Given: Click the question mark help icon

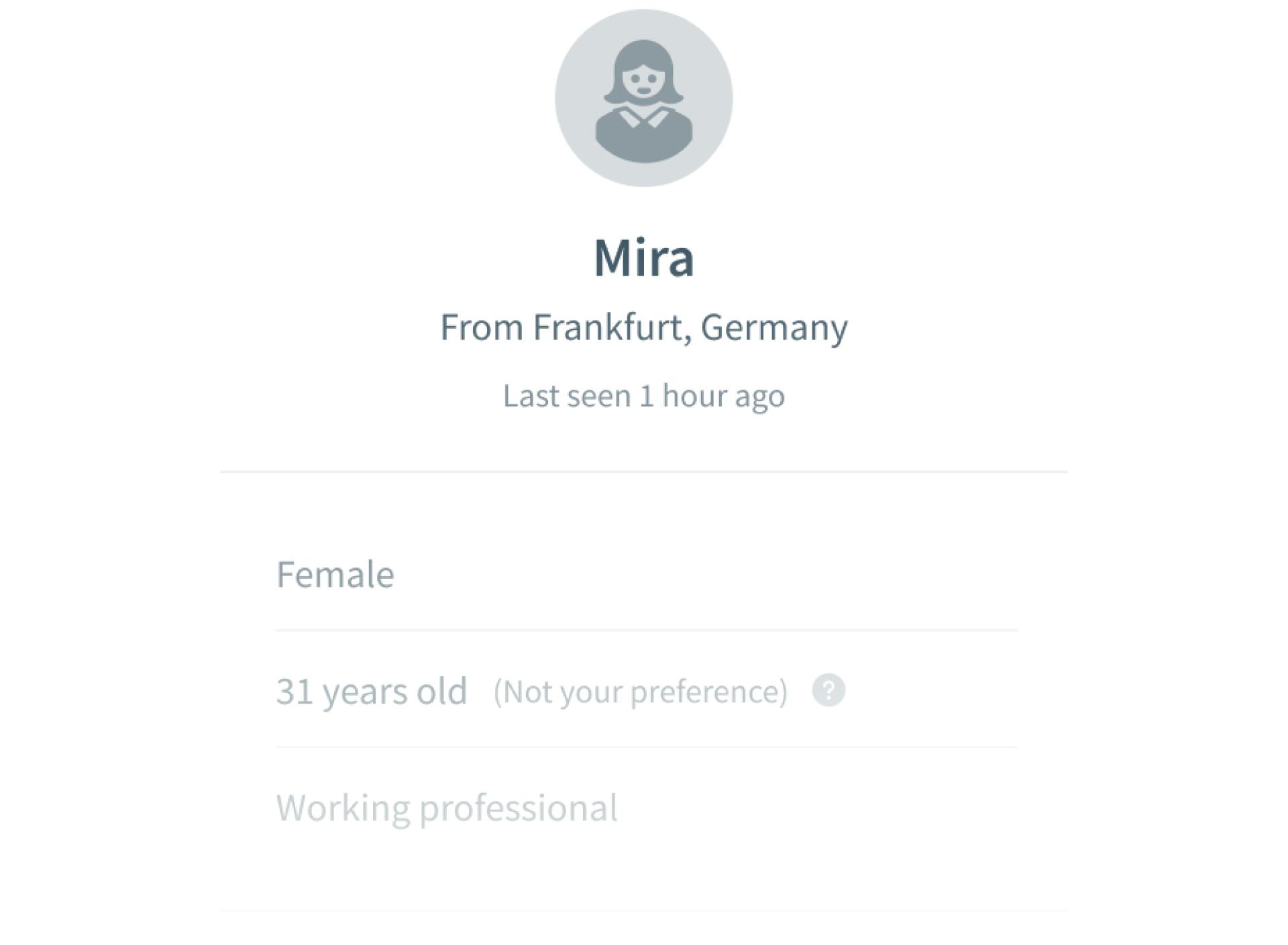Looking at the screenshot, I should click(x=828, y=690).
